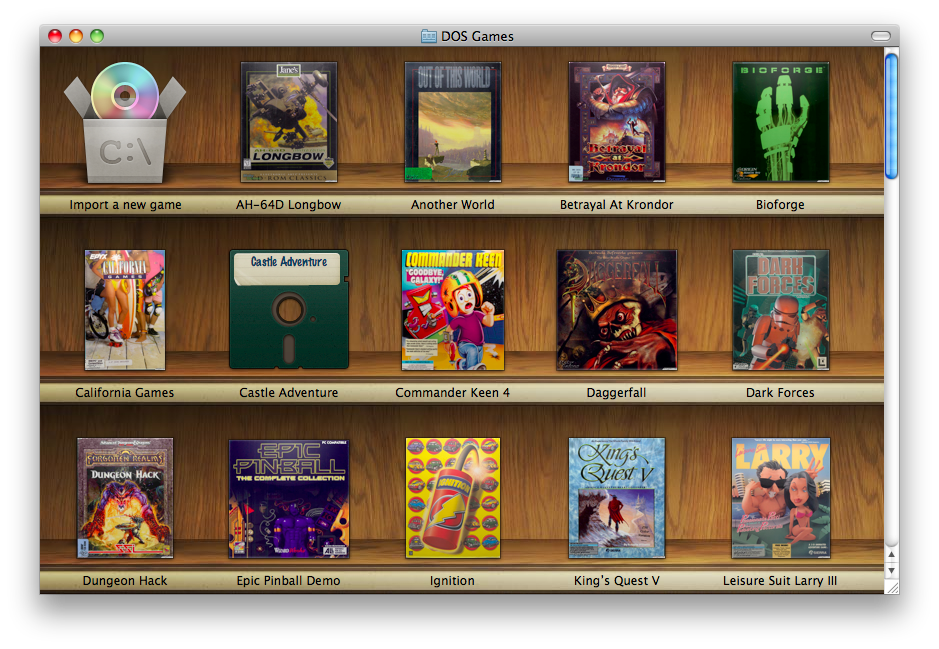Click the scroll down arrow in scrollbar
Image resolution: width=939 pixels, height=649 pixels.
pos(892,570)
